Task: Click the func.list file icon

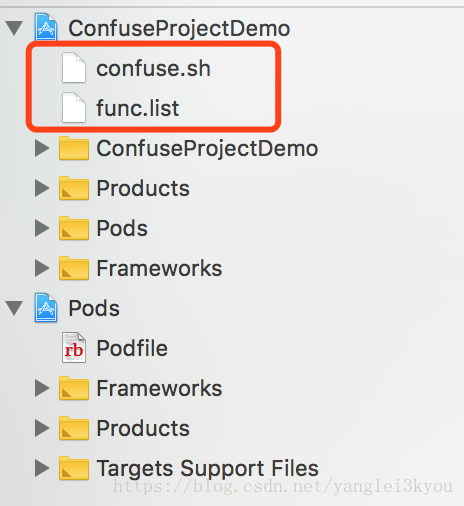Action: coord(74,108)
